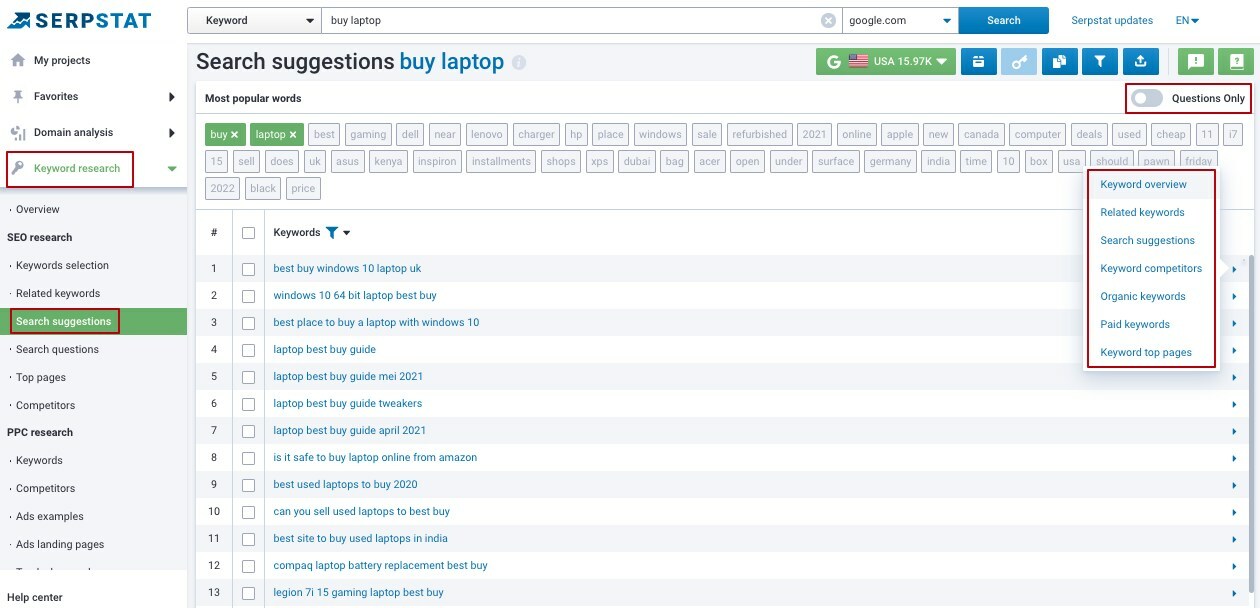Click the export upload toolbar icon

1140,62
